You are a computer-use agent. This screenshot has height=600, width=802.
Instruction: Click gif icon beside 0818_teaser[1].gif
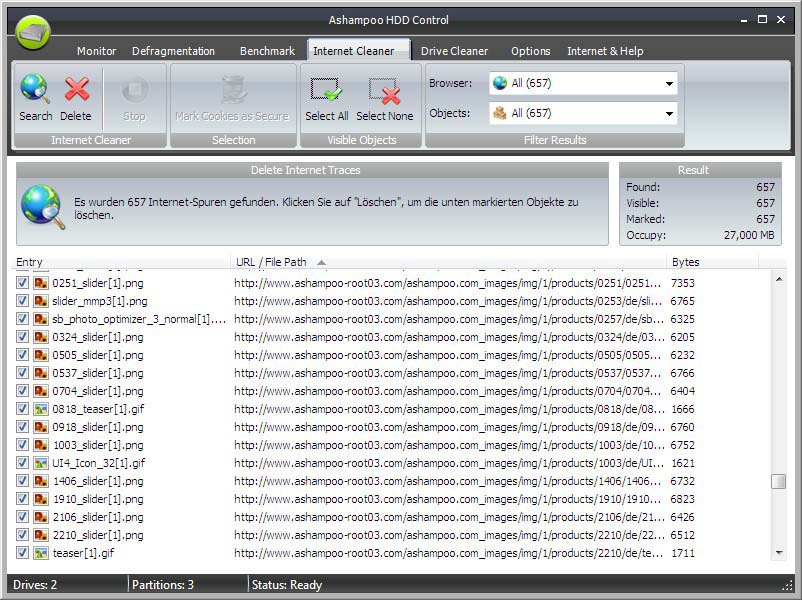[x=41, y=409]
